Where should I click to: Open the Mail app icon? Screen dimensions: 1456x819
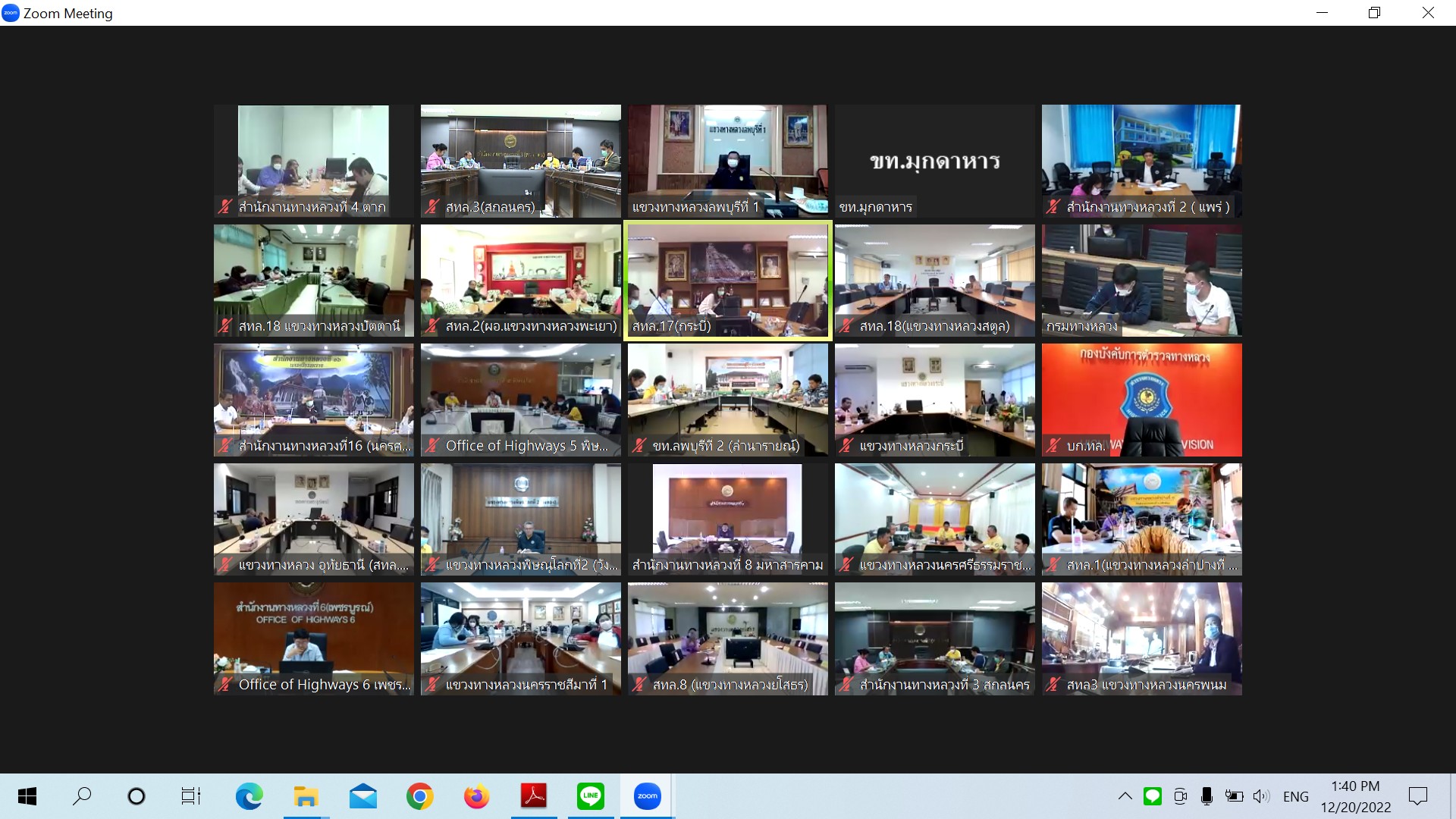362,796
